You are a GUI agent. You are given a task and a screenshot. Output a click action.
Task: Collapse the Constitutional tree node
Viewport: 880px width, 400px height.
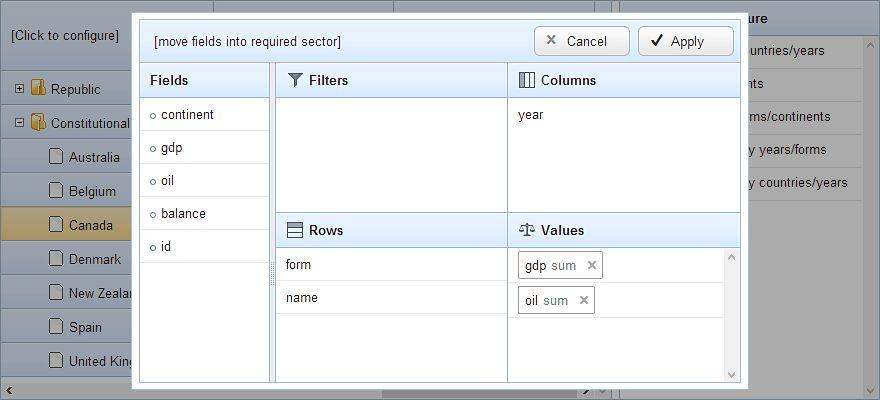pyautogui.click(x=19, y=123)
